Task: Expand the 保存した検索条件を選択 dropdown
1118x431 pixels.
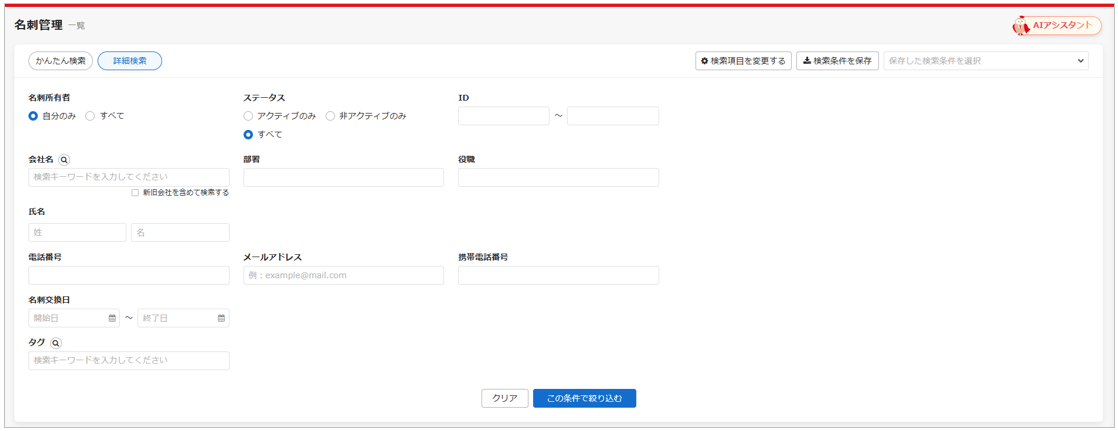Action: 985,61
